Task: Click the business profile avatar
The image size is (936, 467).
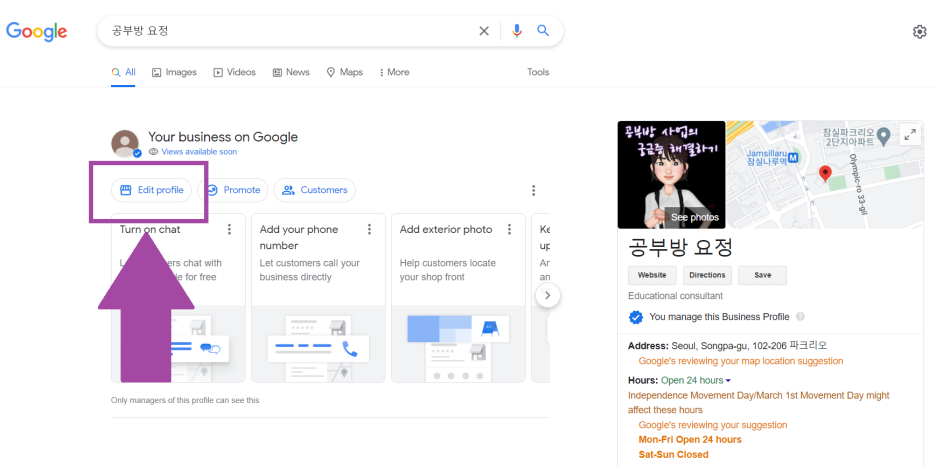Action: coord(125,143)
